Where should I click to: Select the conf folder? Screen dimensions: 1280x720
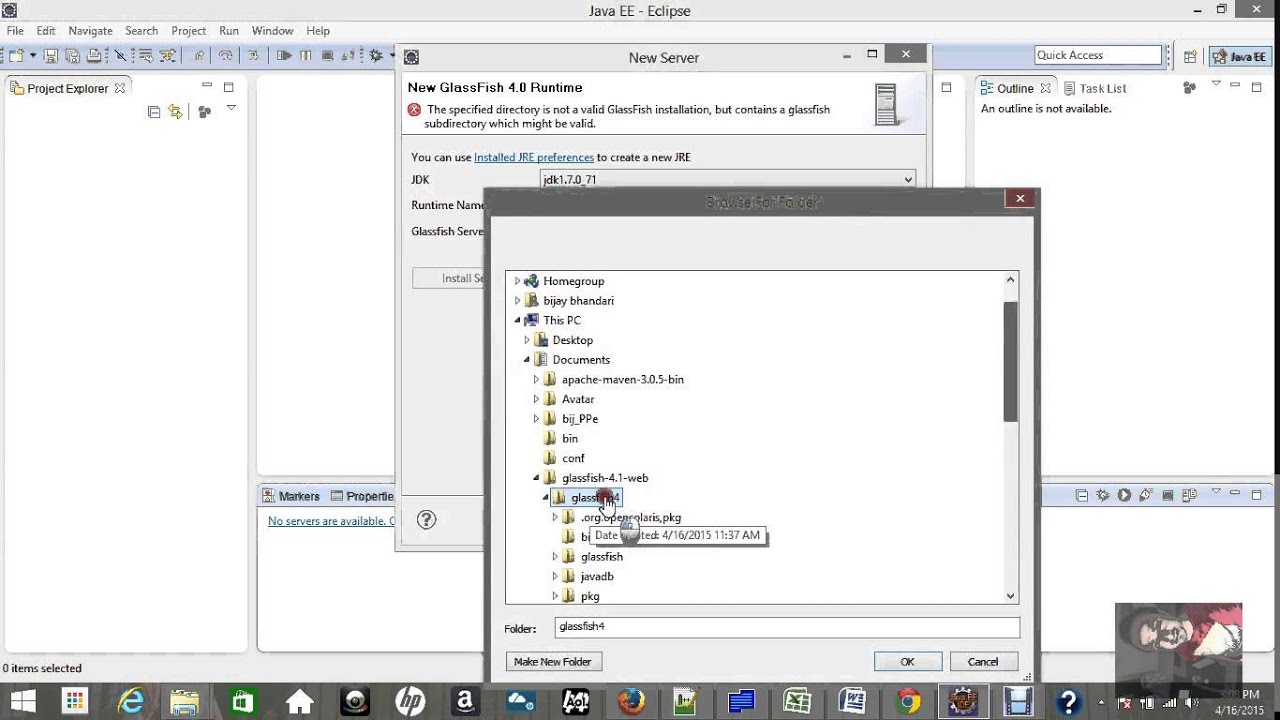(573, 458)
